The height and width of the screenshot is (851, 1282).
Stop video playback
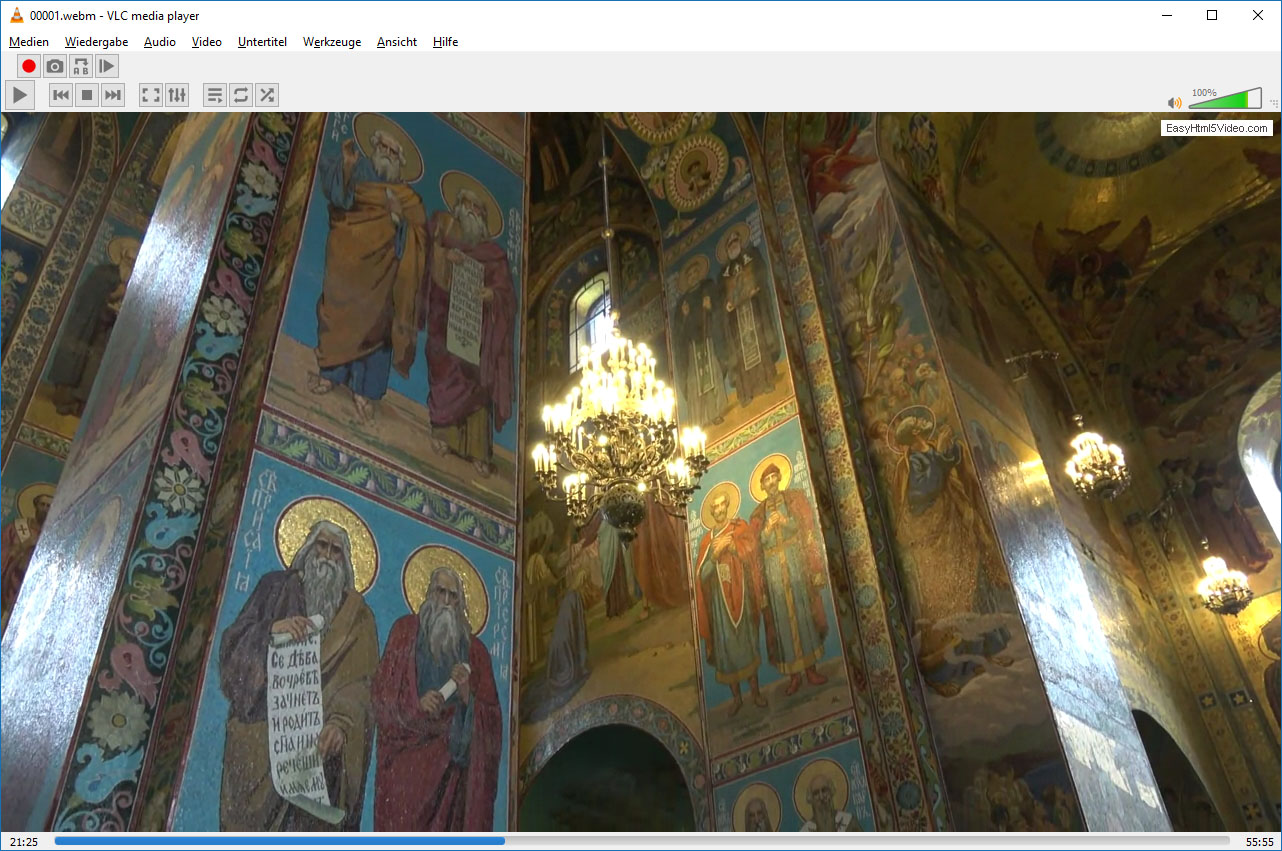87,95
